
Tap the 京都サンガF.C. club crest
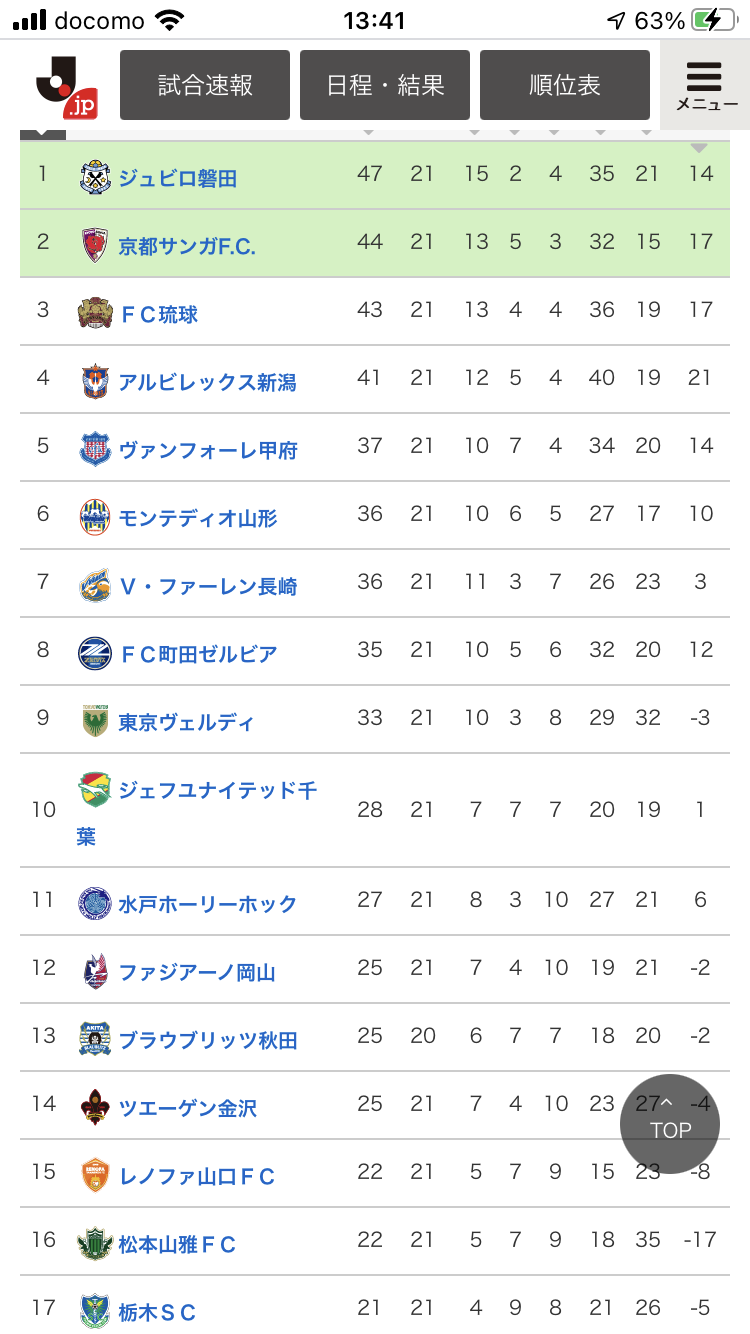(x=95, y=245)
